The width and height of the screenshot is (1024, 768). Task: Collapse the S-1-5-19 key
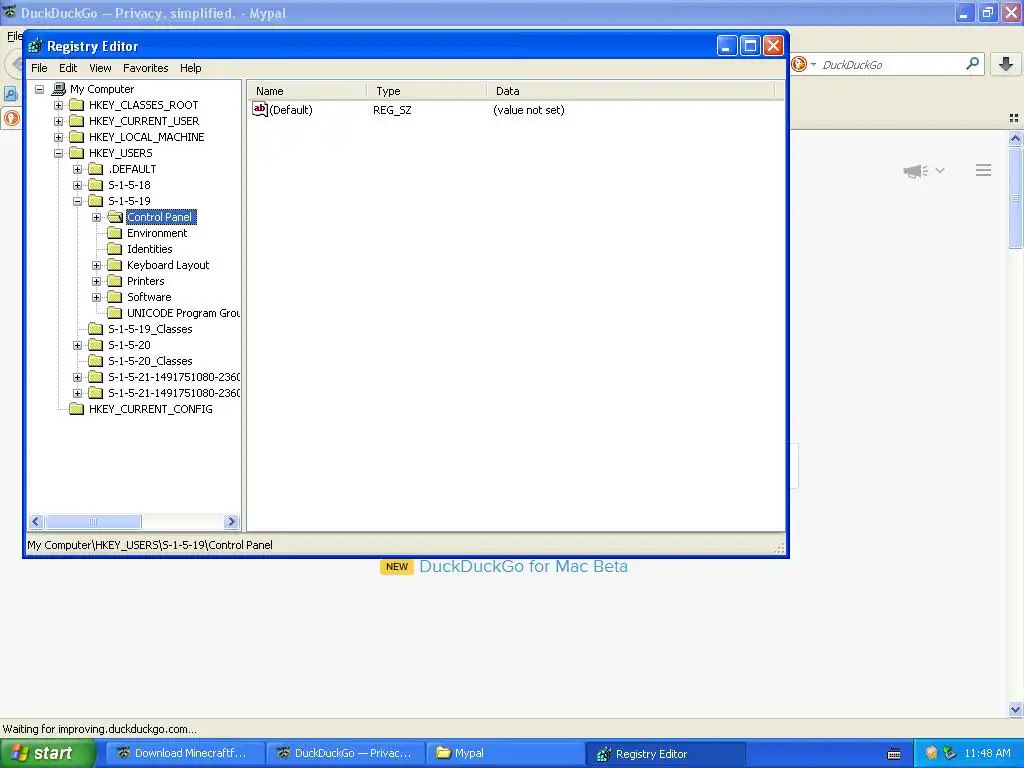[78, 201]
